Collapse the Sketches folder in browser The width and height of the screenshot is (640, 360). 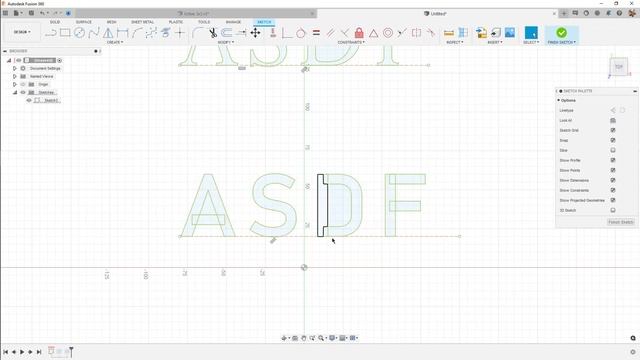point(15,93)
